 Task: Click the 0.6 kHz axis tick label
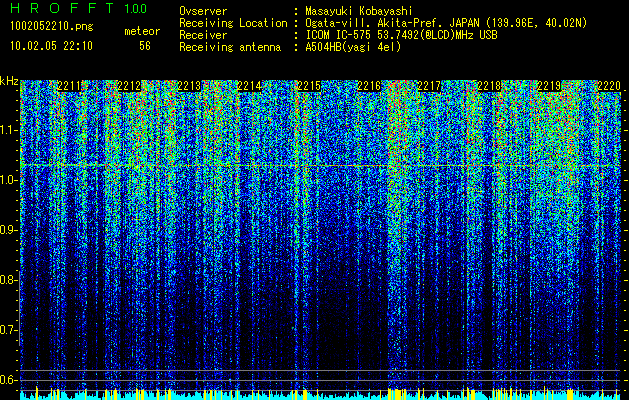[8, 380]
